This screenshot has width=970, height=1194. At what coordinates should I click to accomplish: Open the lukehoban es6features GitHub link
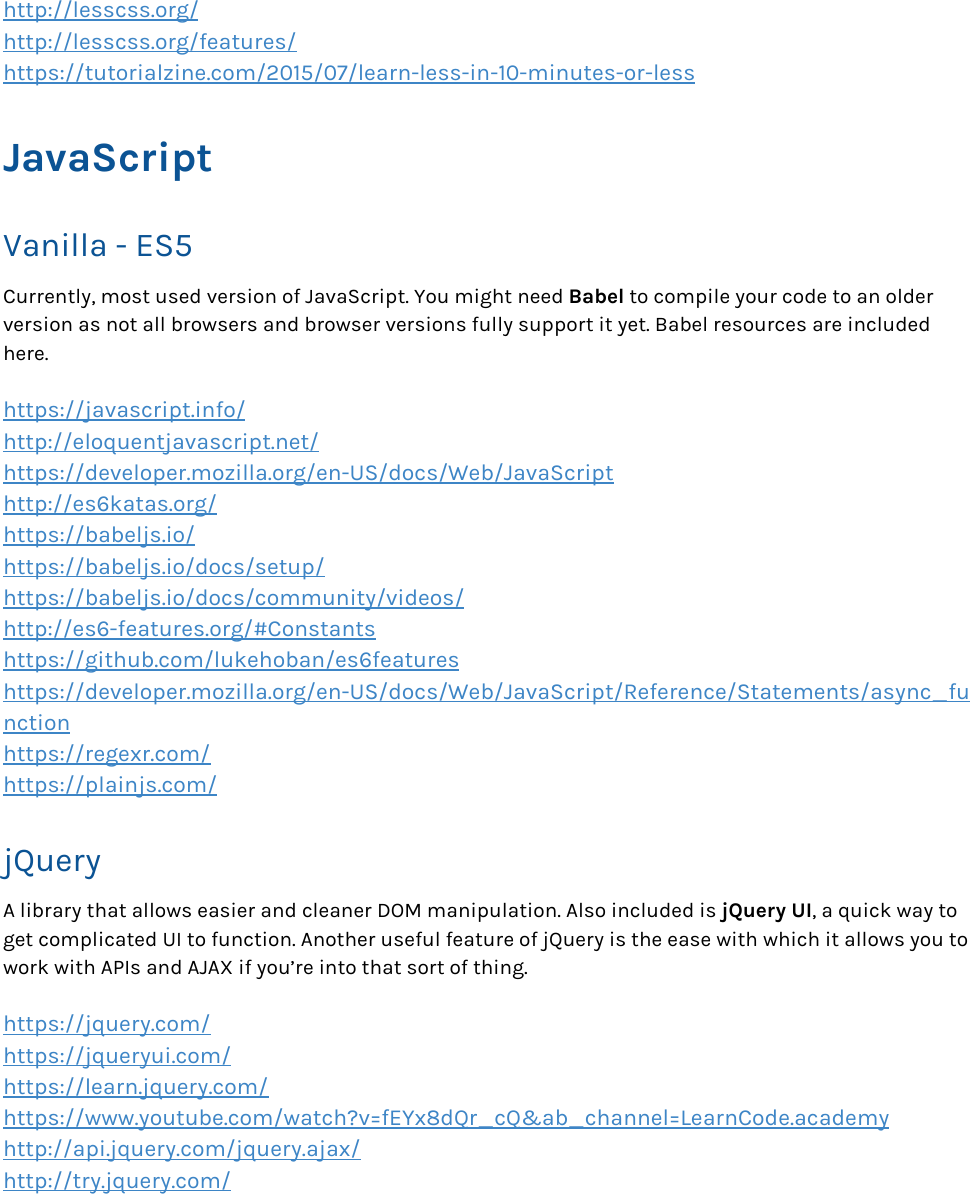tap(231, 660)
